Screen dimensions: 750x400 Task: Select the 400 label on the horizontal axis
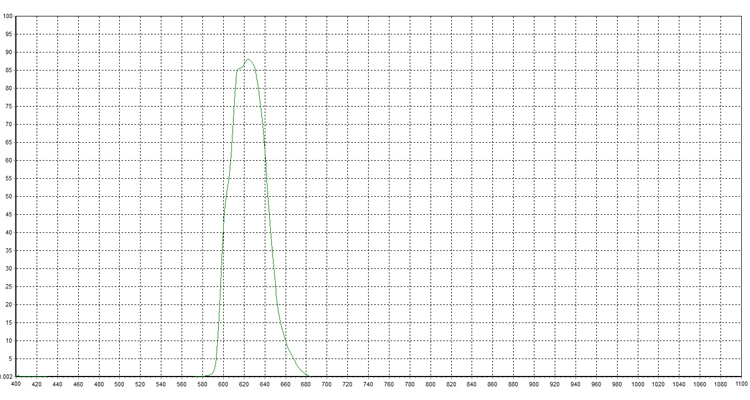pos(16,384)
